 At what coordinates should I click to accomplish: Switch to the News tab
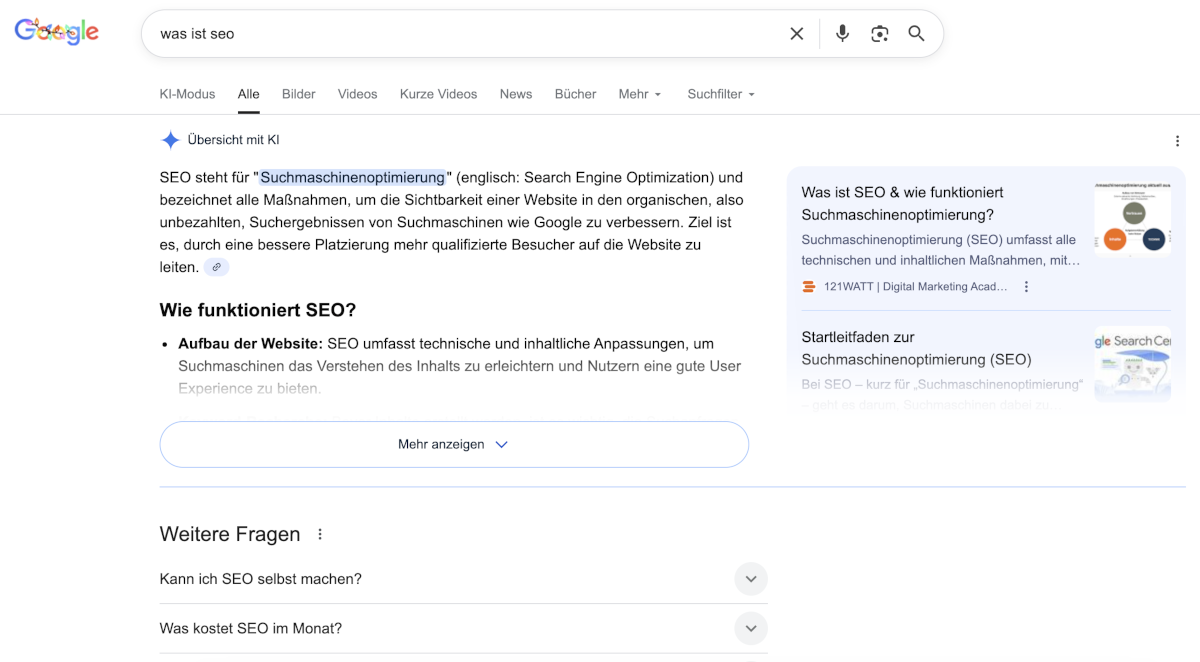(516, 94)
